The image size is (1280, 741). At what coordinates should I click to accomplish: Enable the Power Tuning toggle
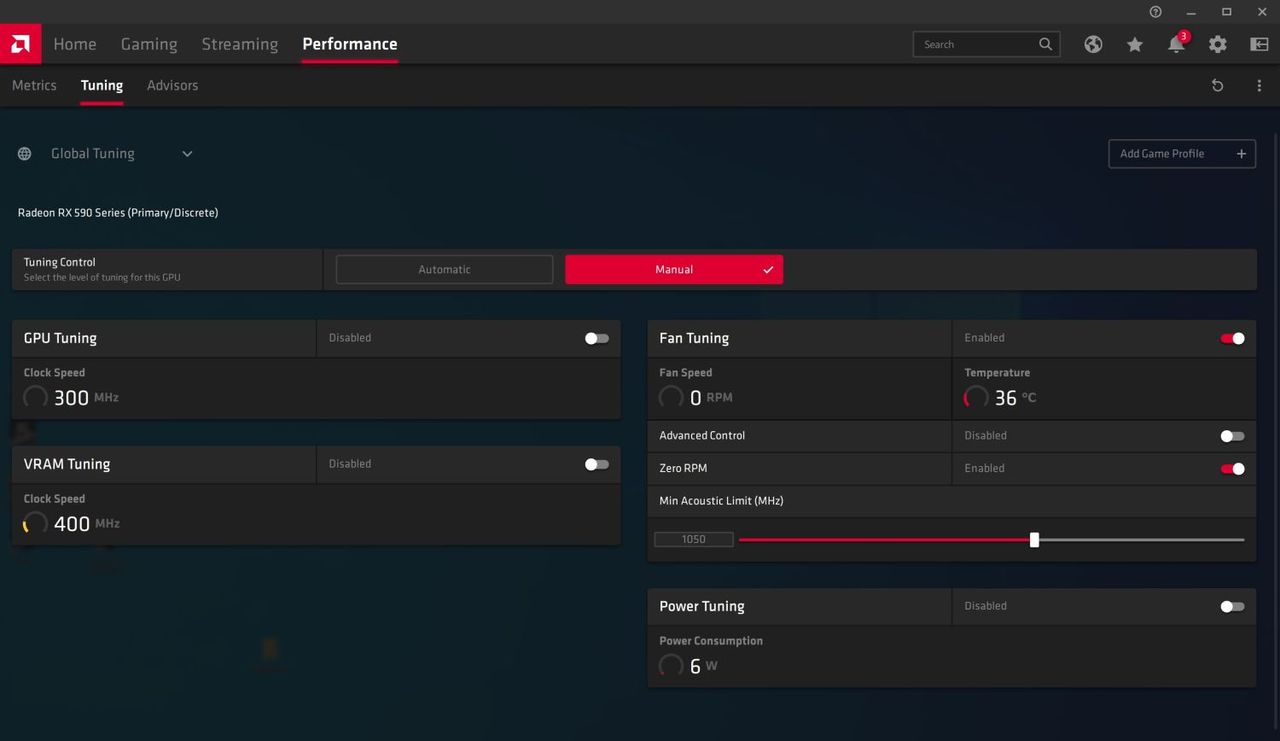(1233, 606)
